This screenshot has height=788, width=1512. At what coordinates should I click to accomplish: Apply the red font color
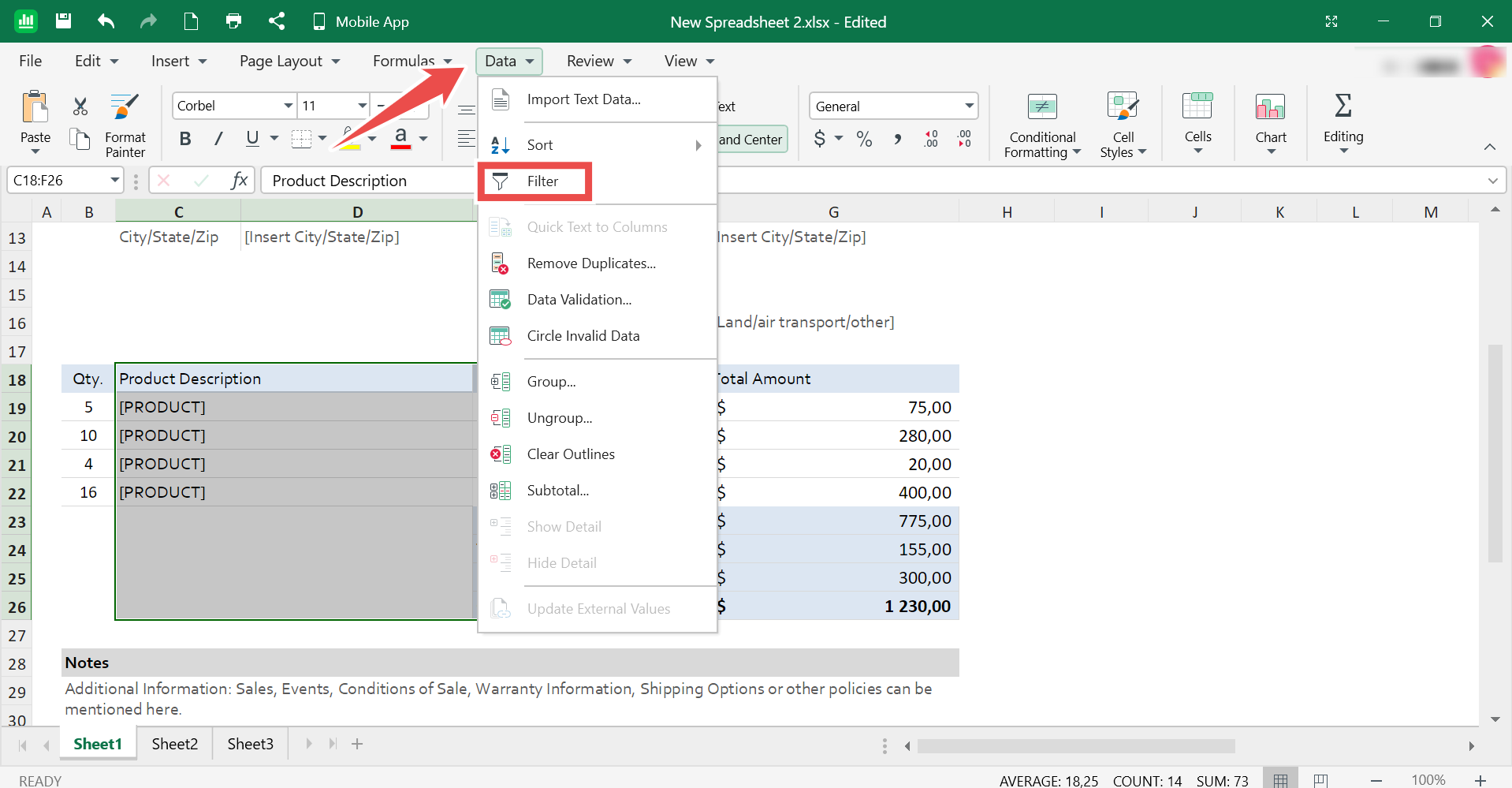tap(401, 139)
